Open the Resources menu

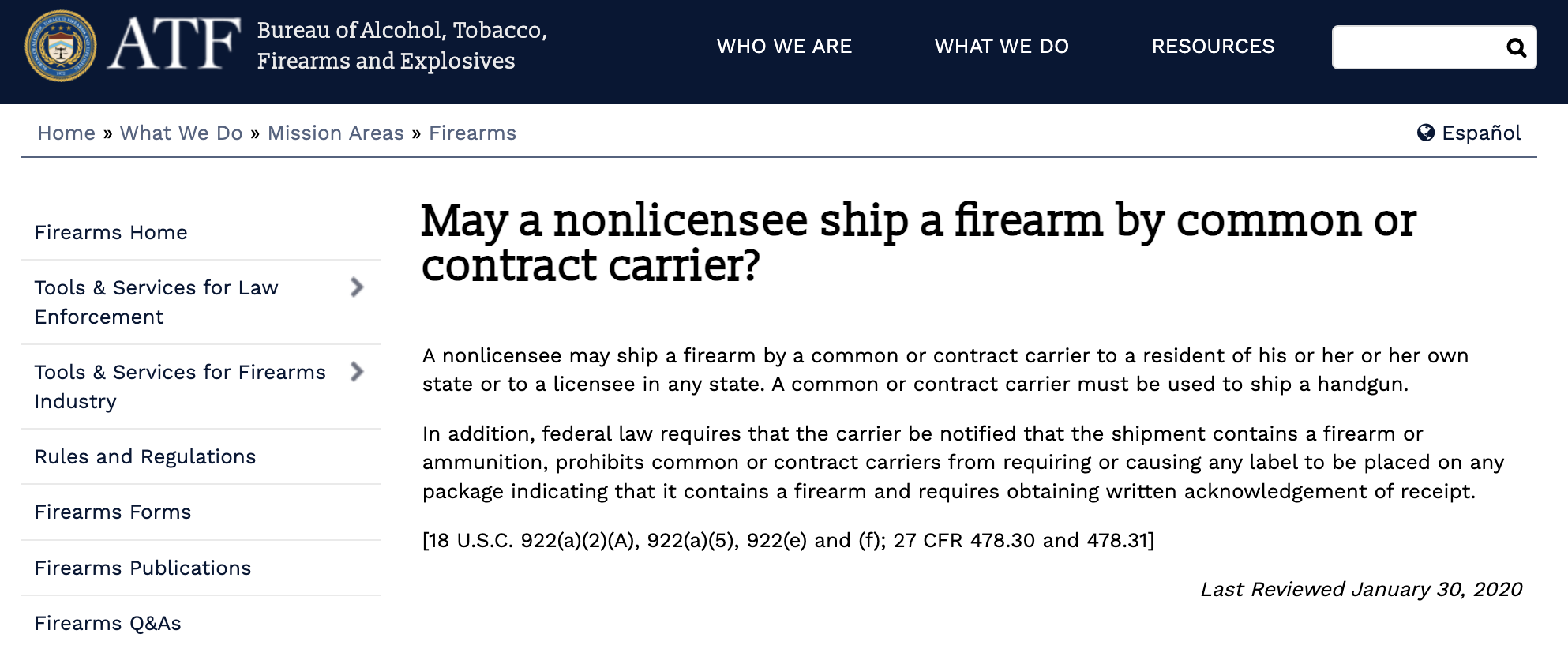click(1213, 47)
